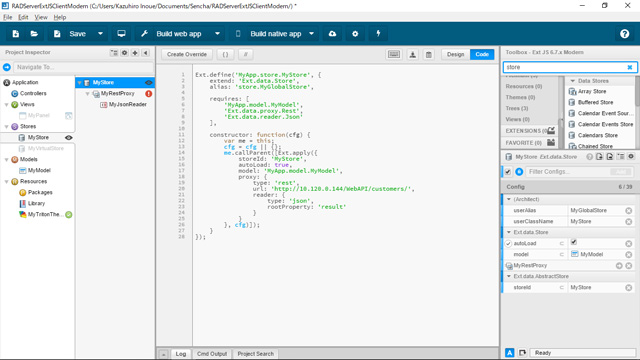Focus the Navigate To input field
The image size is (640, 360).
(x=83, y=67)
